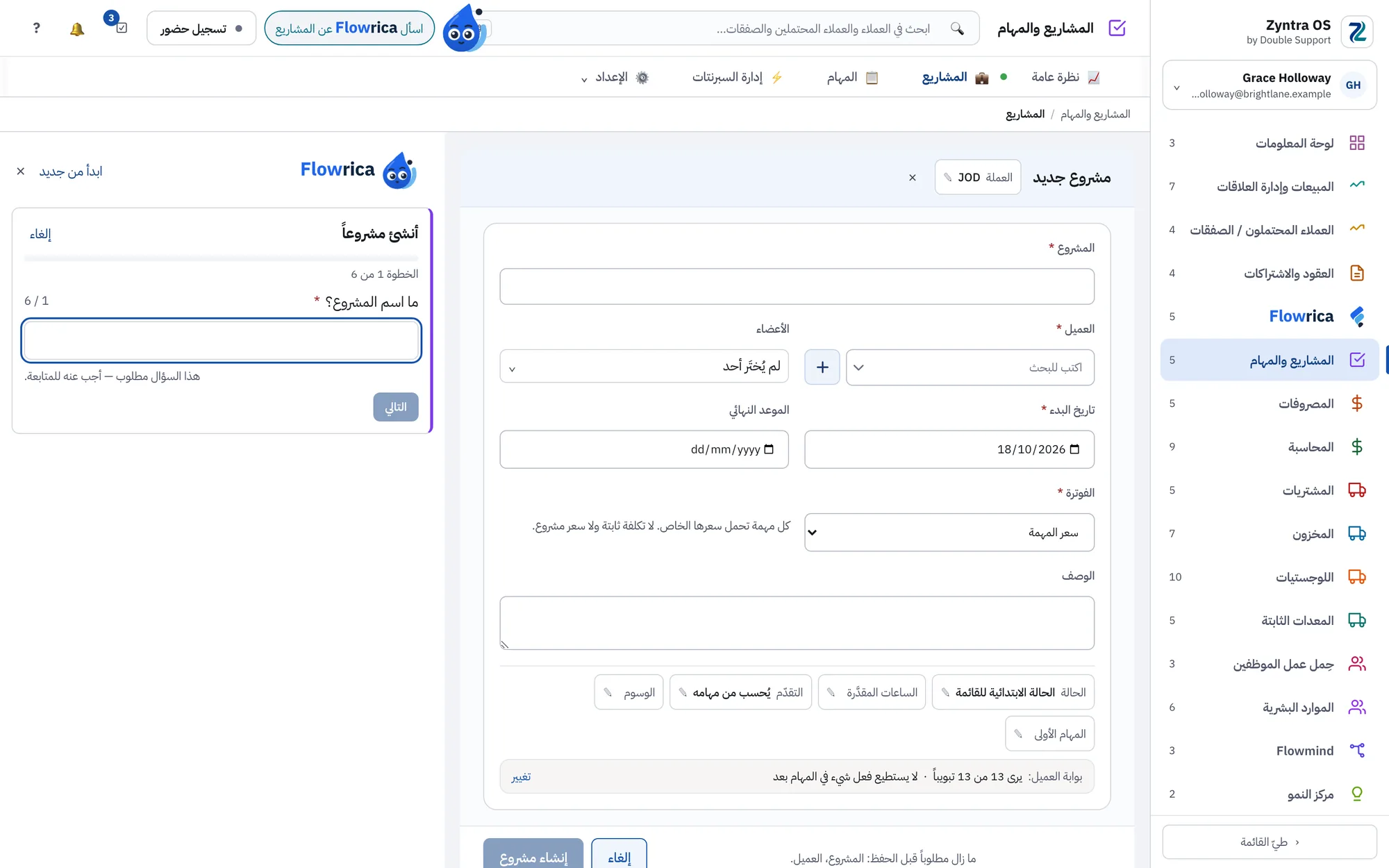The image size is (1389, 868).
Task: Switch to إدارة السبرنتات sprints tab
Action: (738, 77)
